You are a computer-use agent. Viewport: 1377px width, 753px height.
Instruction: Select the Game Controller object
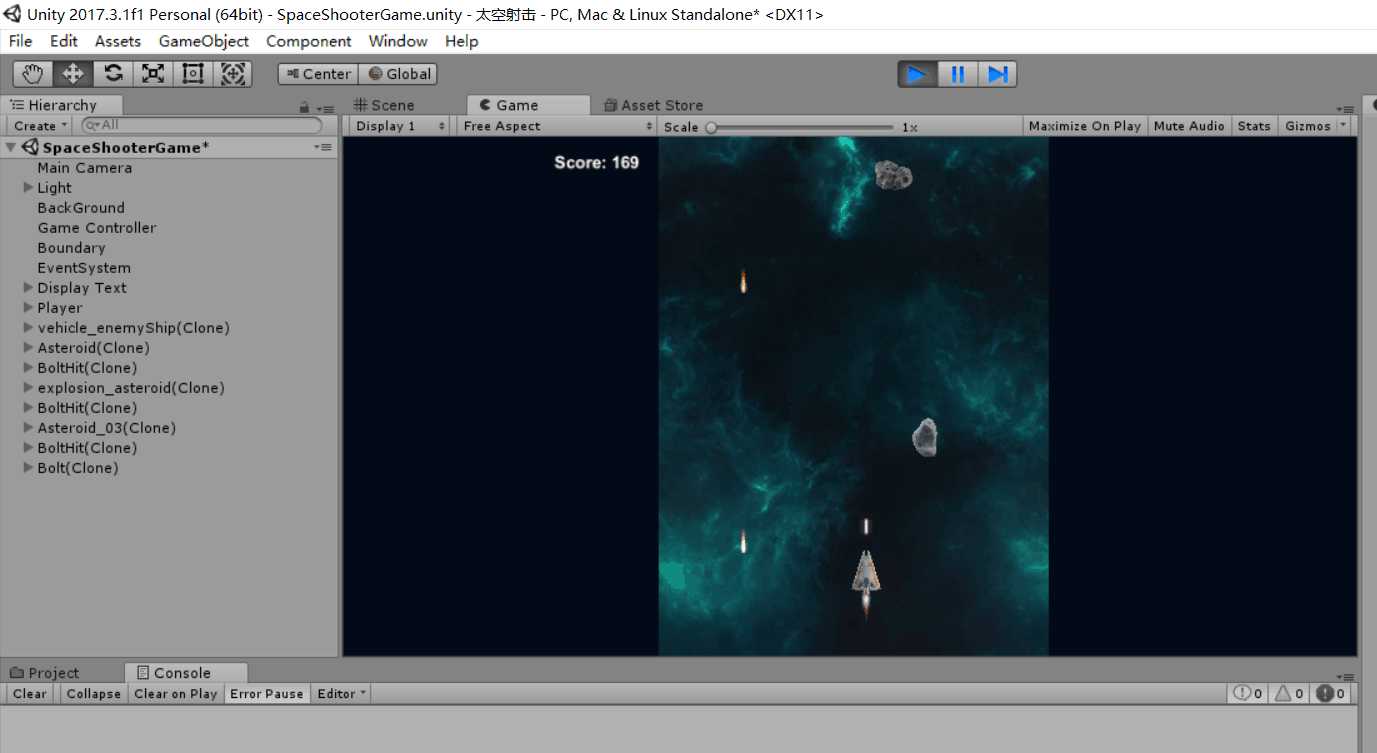[x=97, y=228]
